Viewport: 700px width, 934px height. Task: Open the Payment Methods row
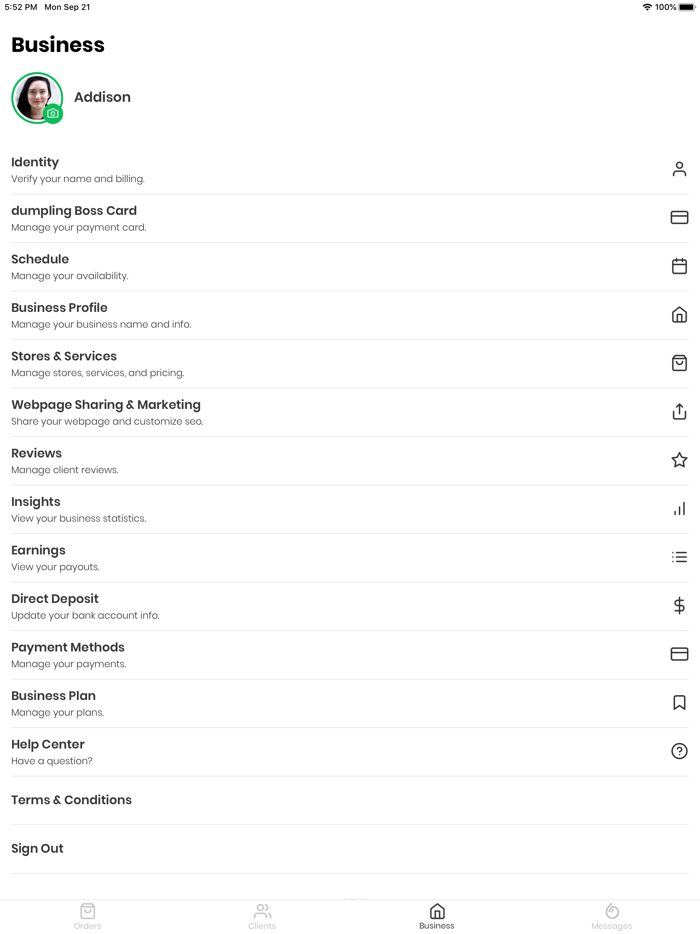(68, 654)
